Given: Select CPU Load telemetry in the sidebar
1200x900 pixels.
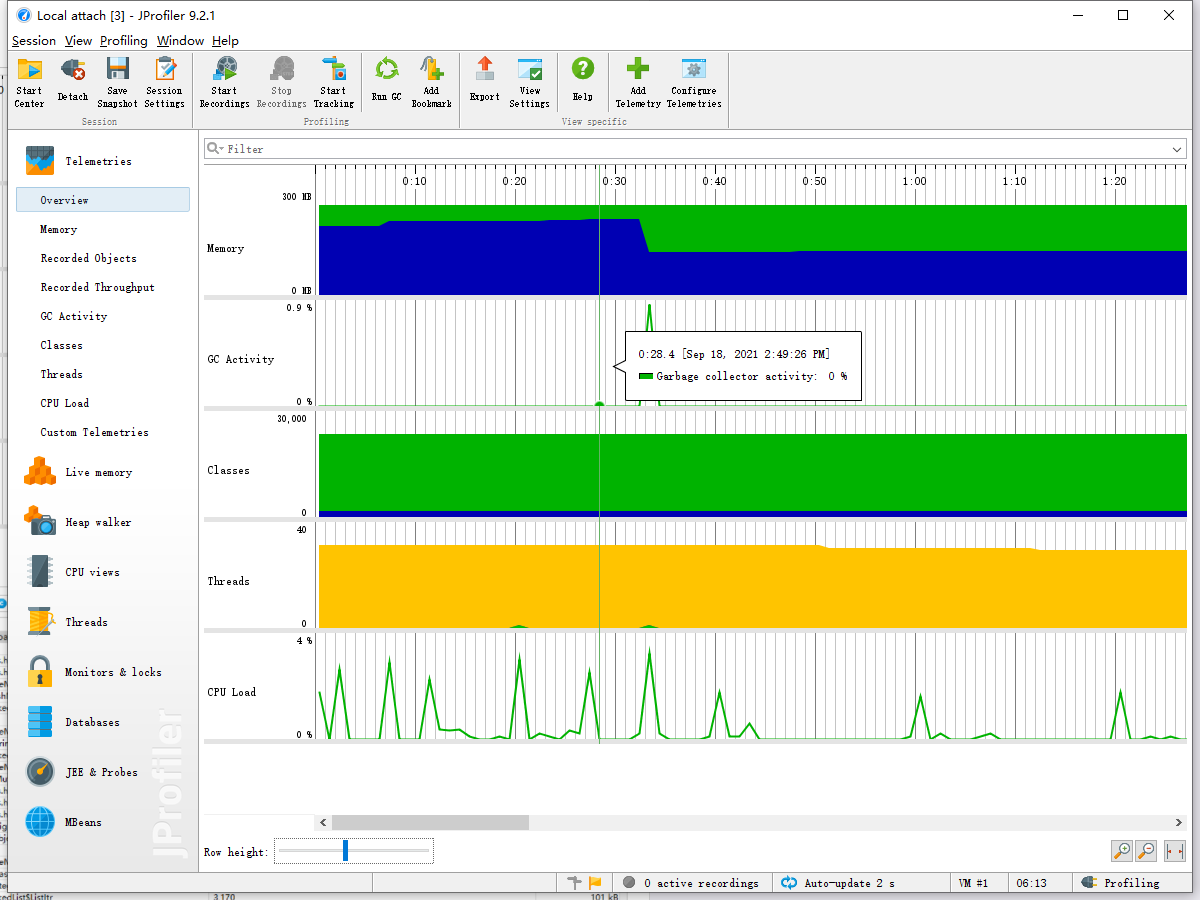Looking at the screenshot, I should [x=64, y=403].
